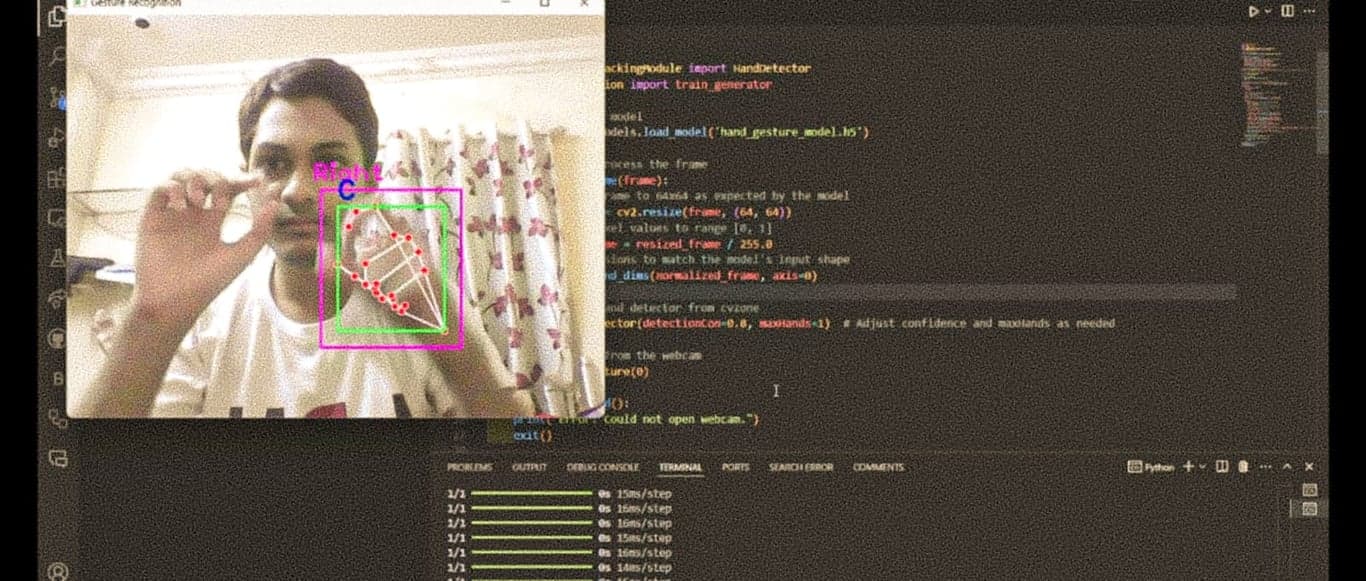Run the Python file with the Run button
The height and width of the screenshot is (581, 1366).
(x=1253, y=11)
